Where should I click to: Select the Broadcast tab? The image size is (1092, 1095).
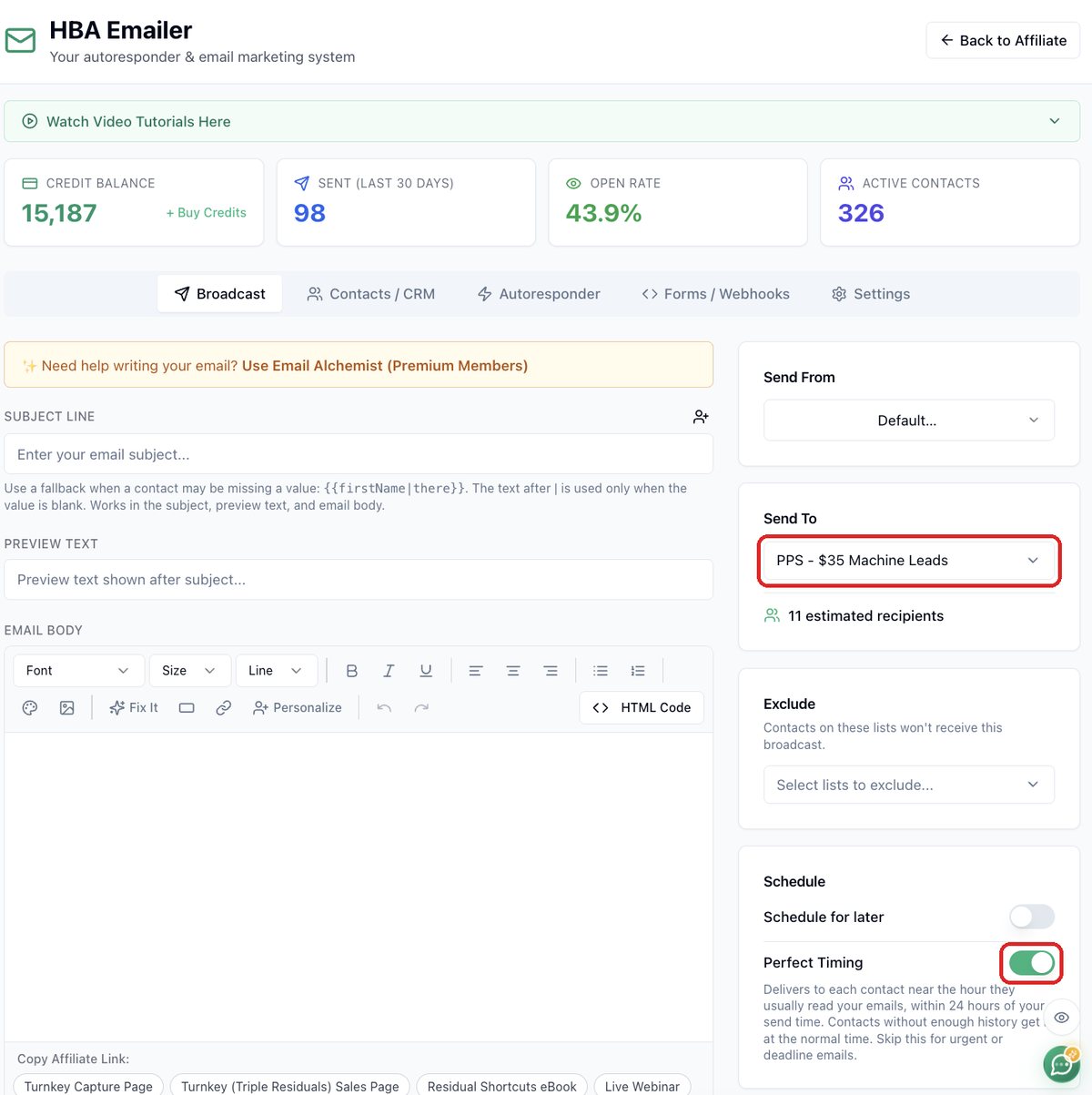tap(219, 294)
